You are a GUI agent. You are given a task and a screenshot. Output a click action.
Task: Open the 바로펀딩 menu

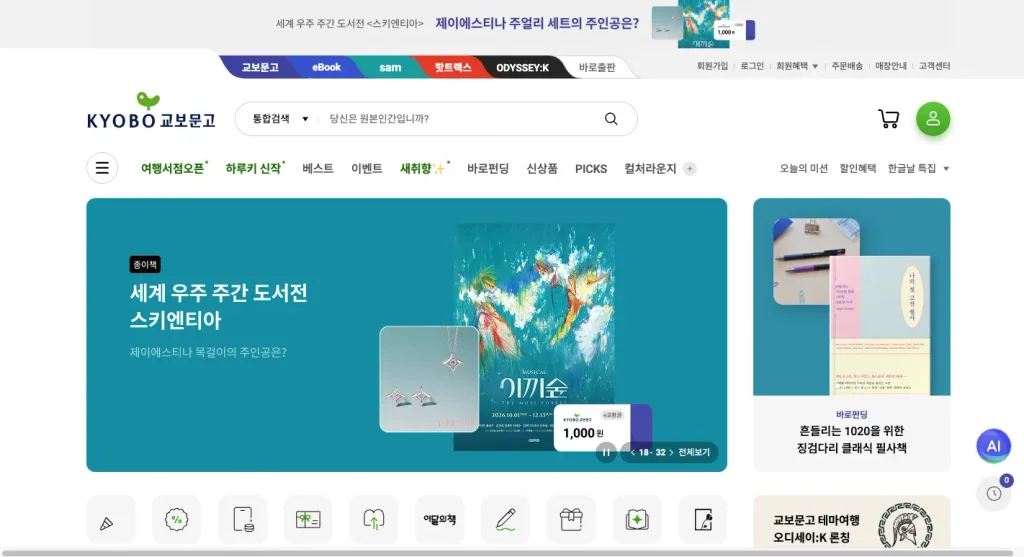coord(488,168)
